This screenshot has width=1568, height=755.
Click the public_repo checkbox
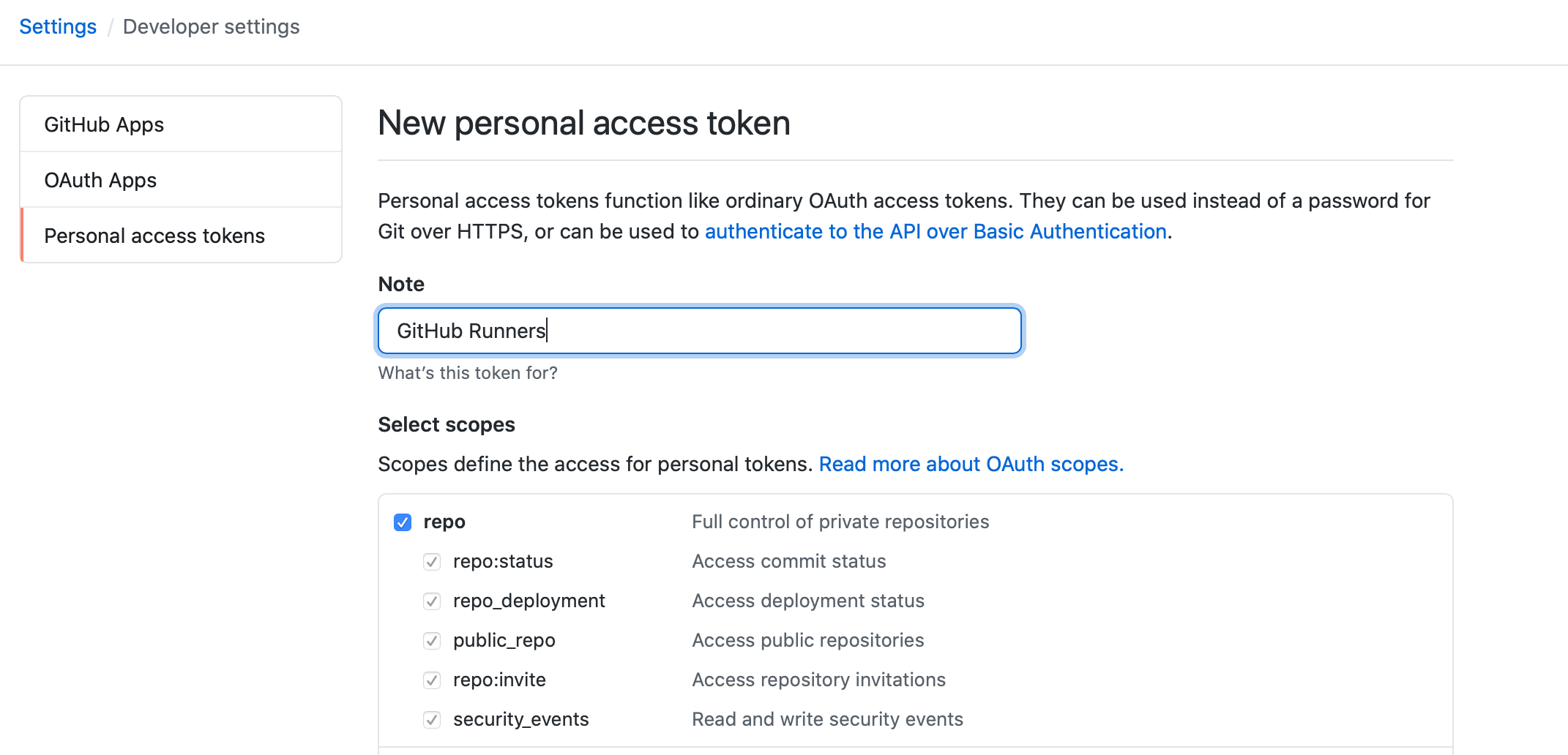(432, 641)
